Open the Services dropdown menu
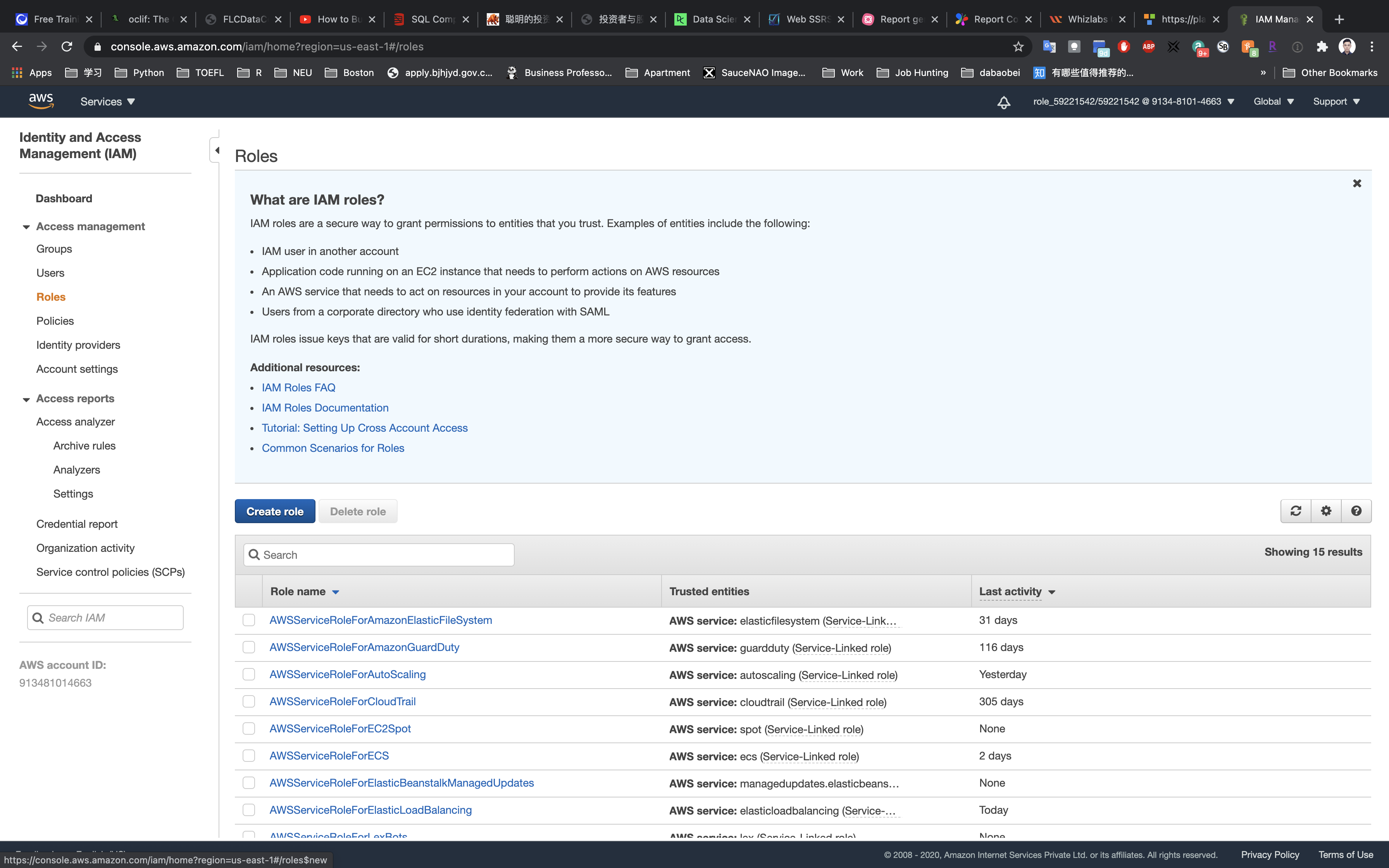 pyautogui.click(x=107, y=102)
